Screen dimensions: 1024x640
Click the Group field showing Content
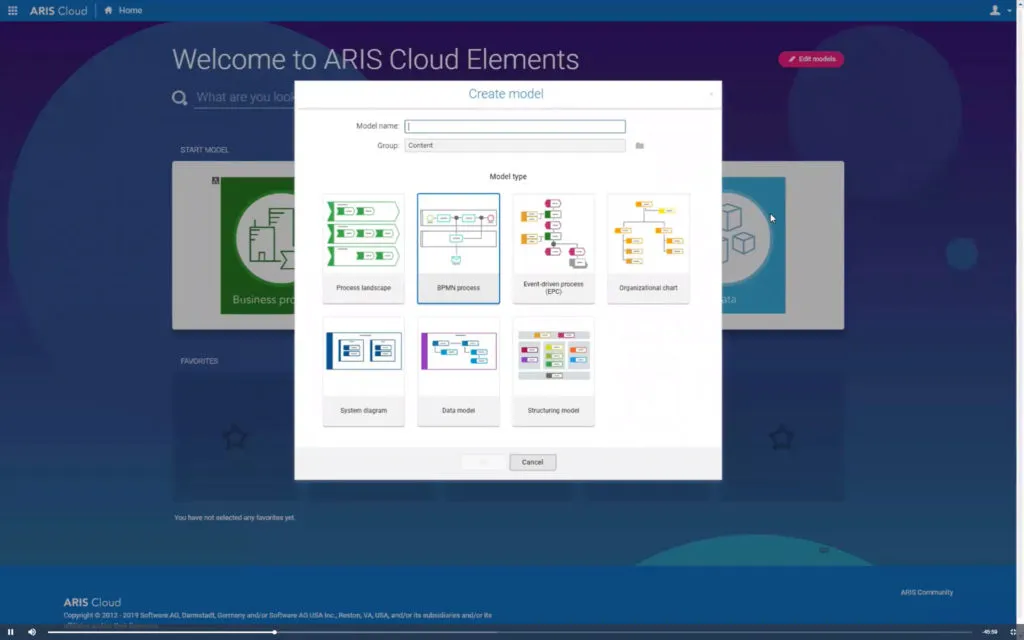coord(515,146)
